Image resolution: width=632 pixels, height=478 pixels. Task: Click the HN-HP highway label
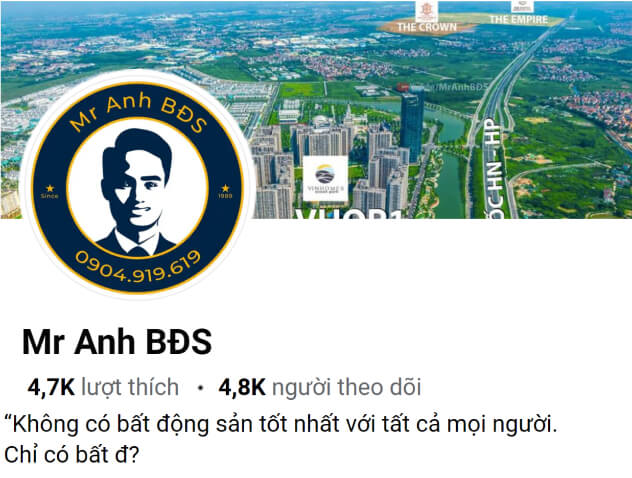[493, 168]
